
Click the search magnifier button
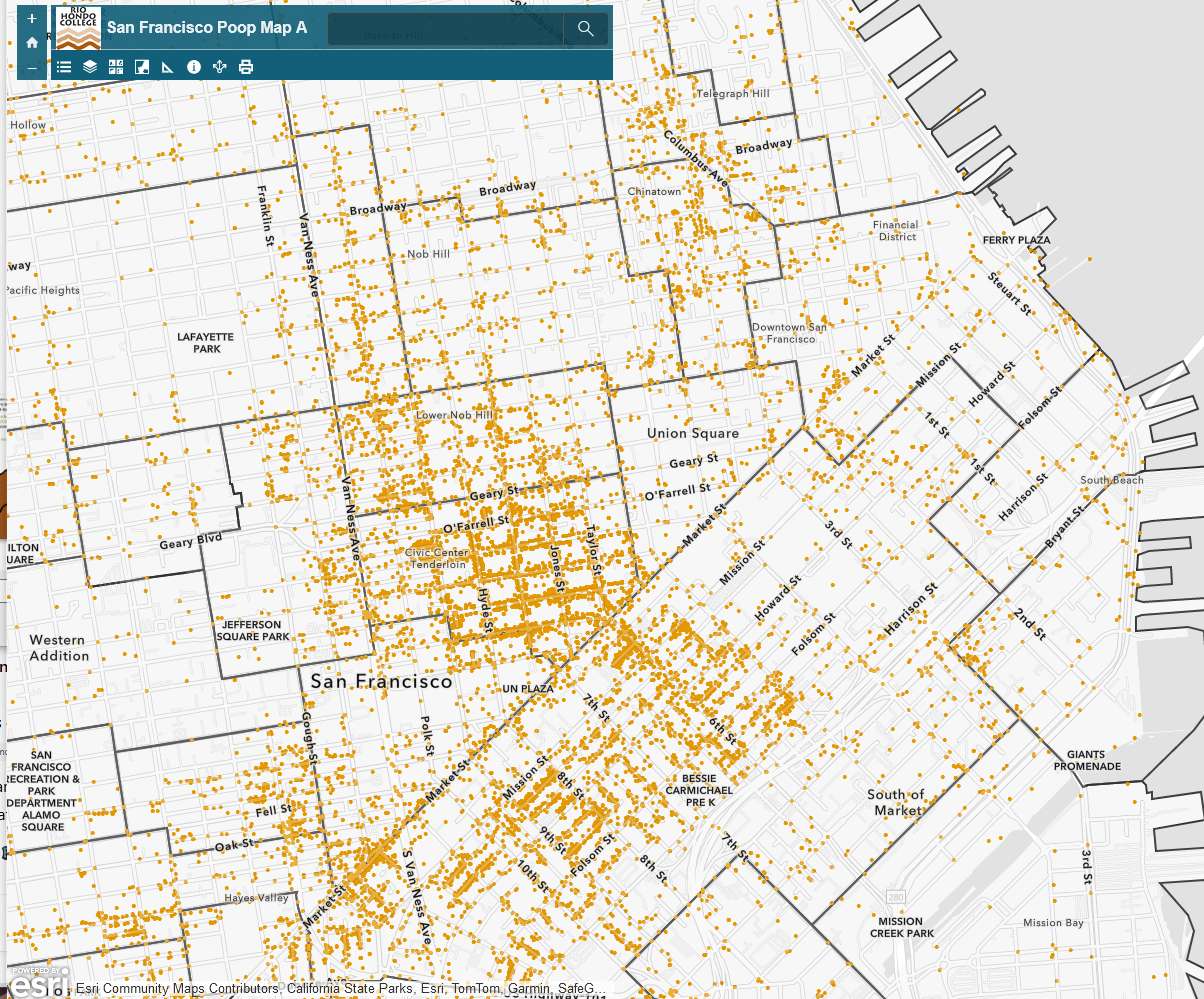[x=586, y=29]
